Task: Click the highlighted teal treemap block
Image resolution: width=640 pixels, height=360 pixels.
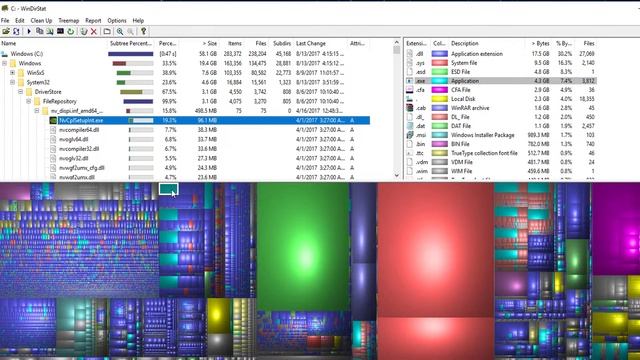Action: click(168, 189)
